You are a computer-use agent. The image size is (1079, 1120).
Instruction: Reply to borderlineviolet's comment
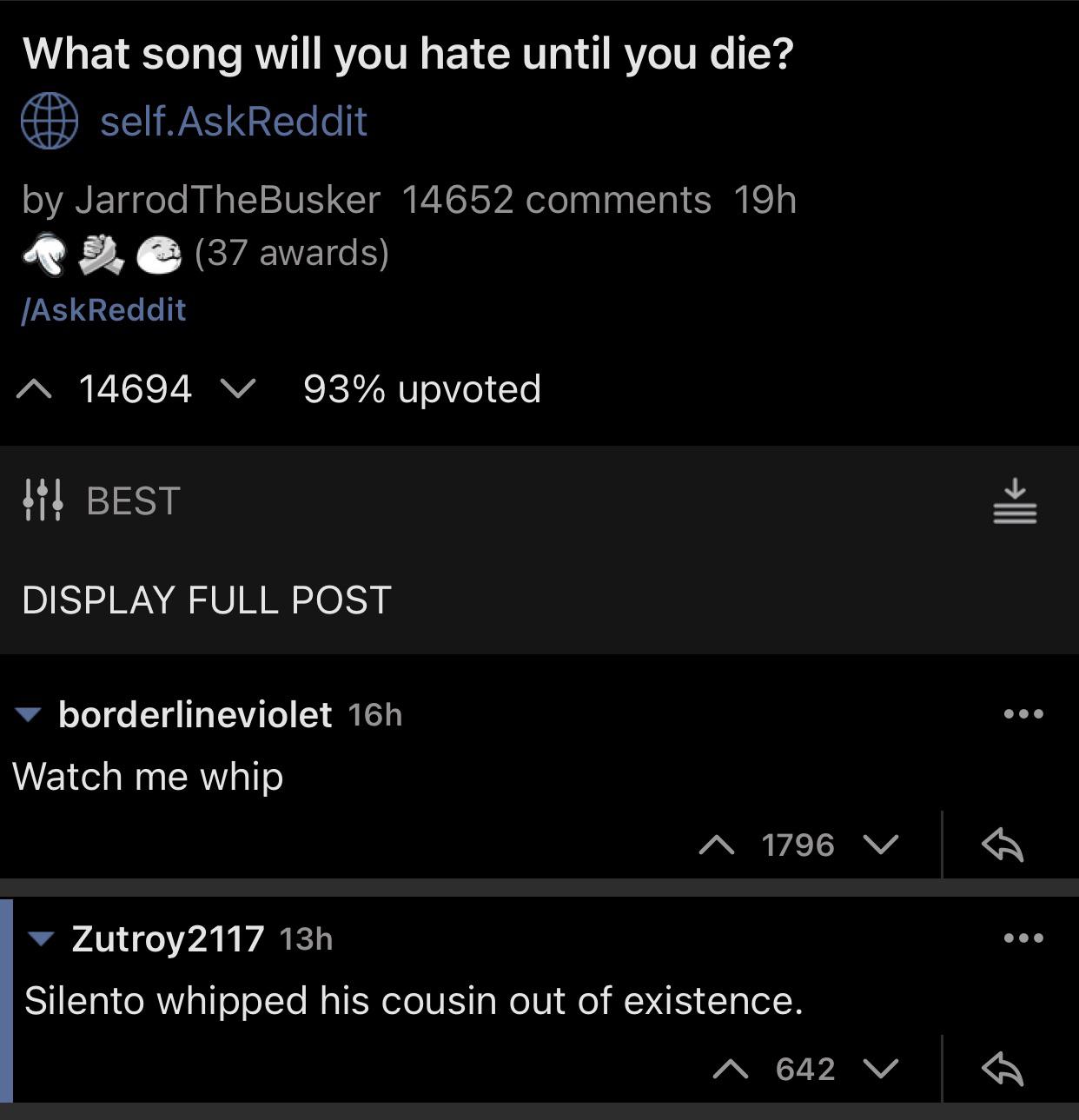point(1003,845)
